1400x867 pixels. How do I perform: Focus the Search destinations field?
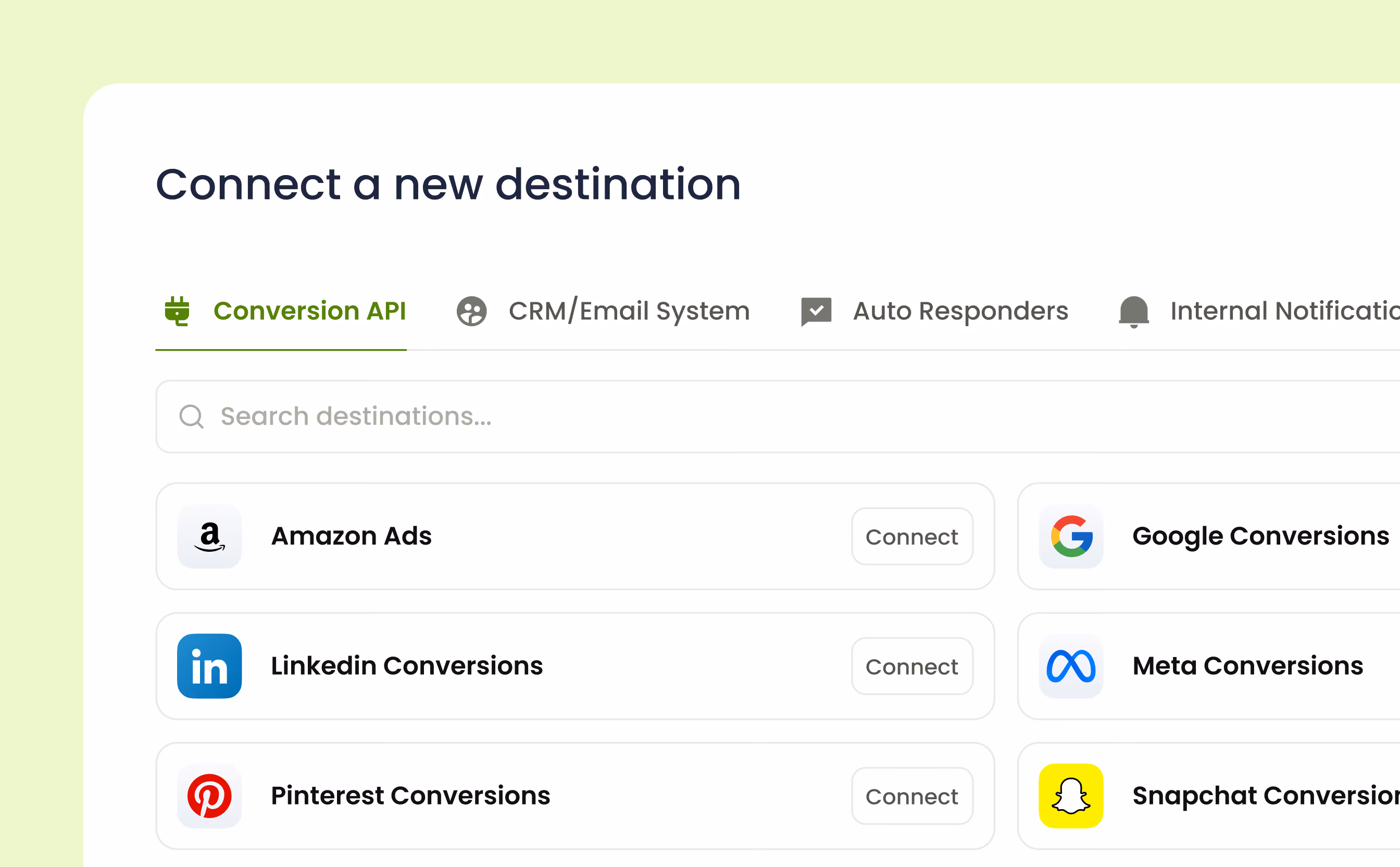point(778,417)
